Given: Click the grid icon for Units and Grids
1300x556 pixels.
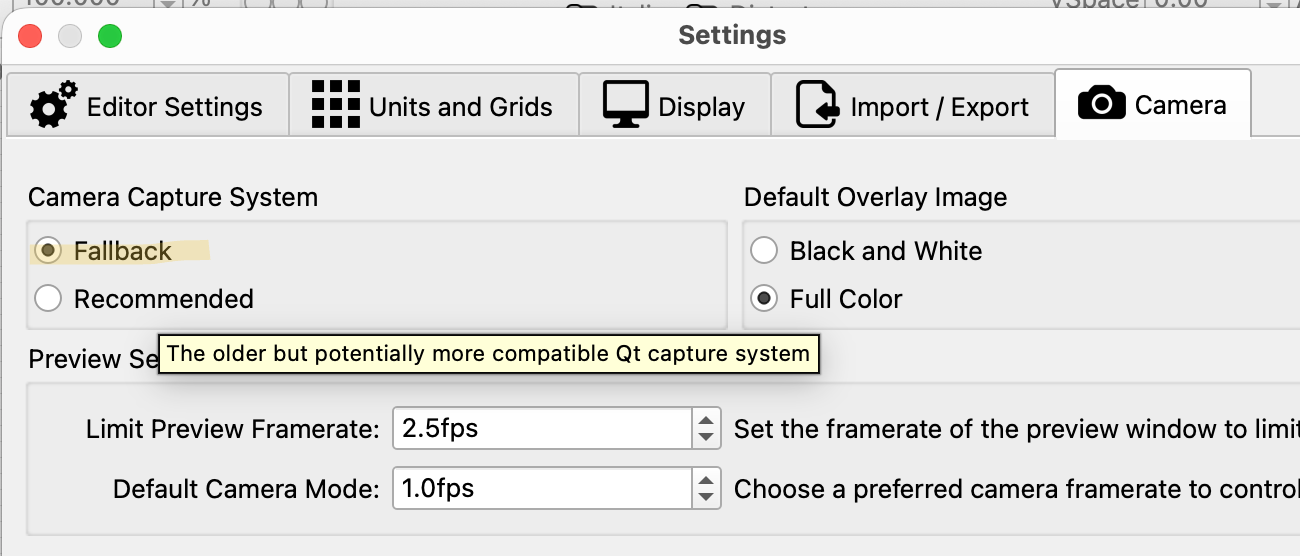Looking at the screenshot, I should point(335,105).
